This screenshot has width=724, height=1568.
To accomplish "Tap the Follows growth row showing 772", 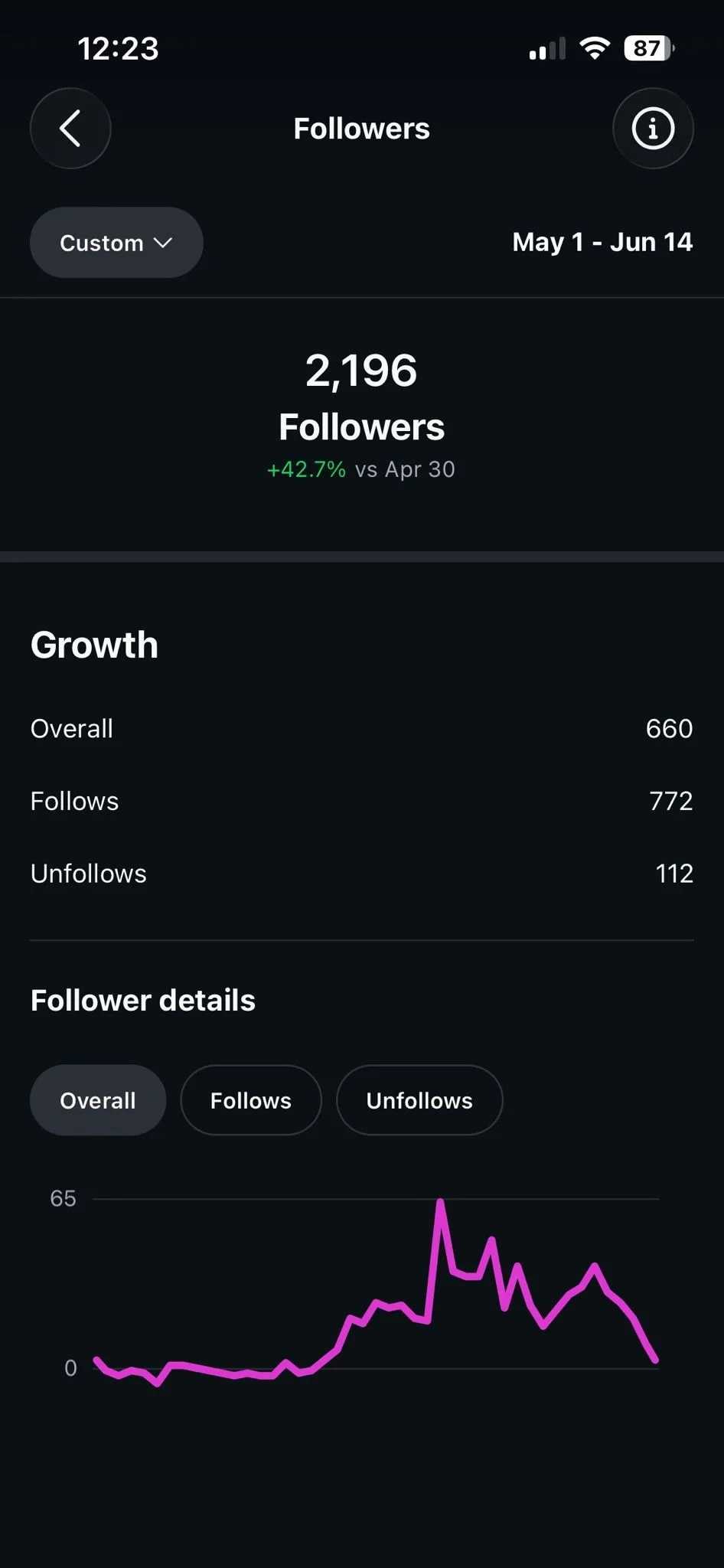I will pos(362,801).
